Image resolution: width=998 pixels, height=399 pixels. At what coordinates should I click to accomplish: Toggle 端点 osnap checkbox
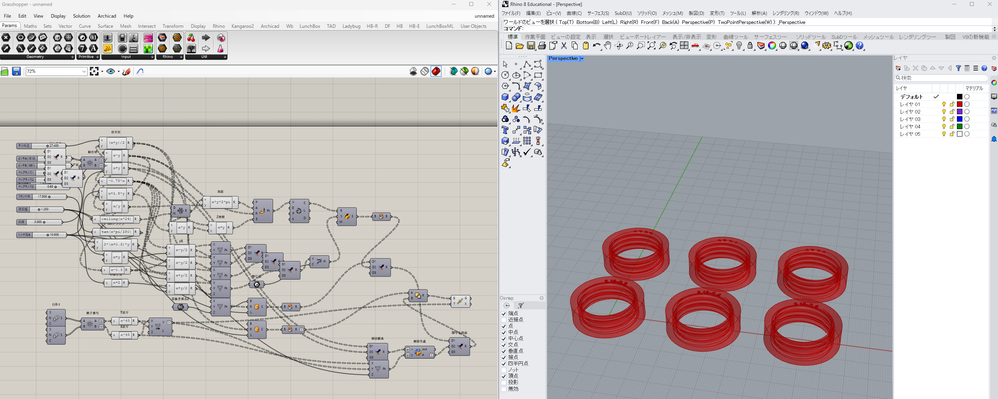coord(504,314)
